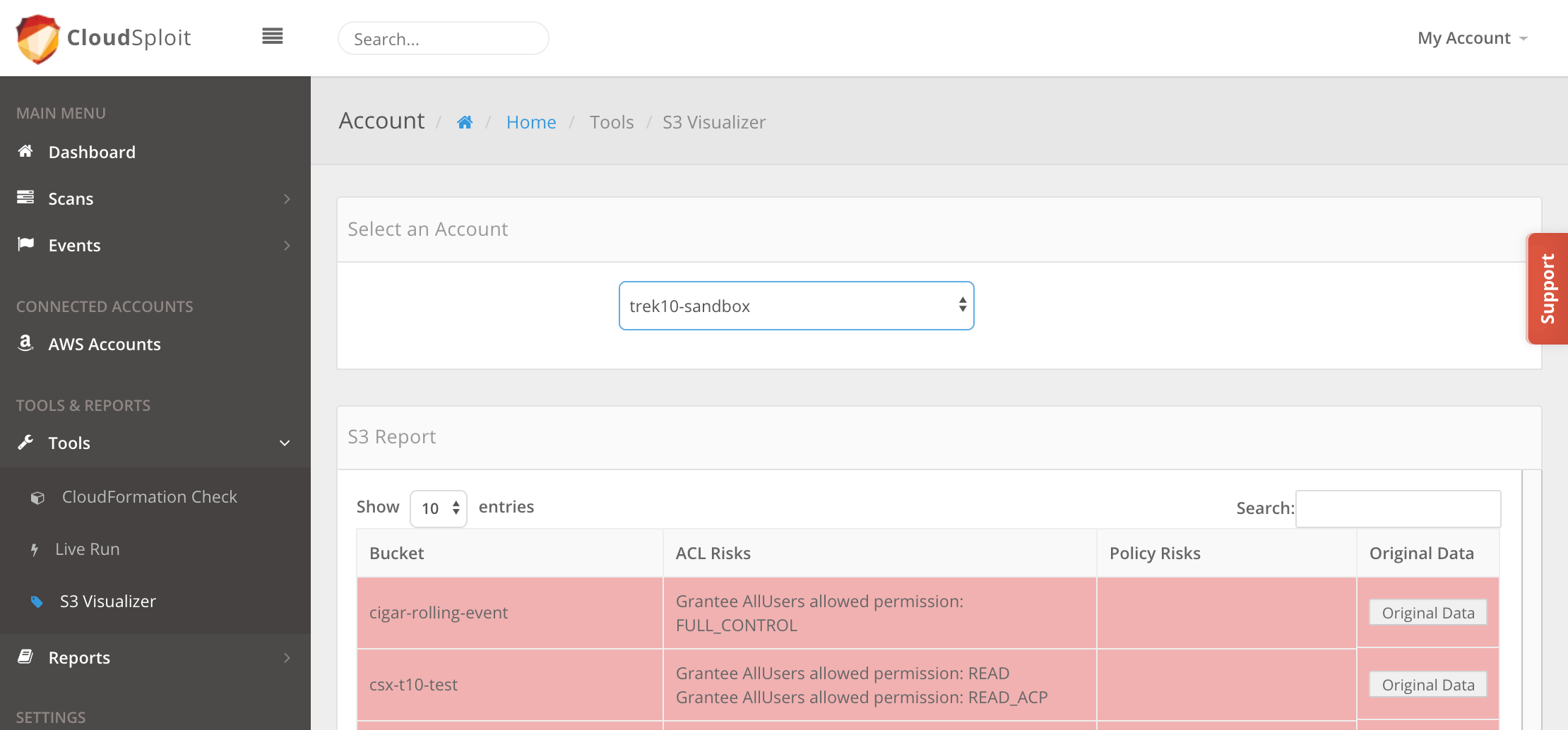Click the Live Run lightning bolt icon
Viewport: 1568px width, 730px height.
point(35,550)
